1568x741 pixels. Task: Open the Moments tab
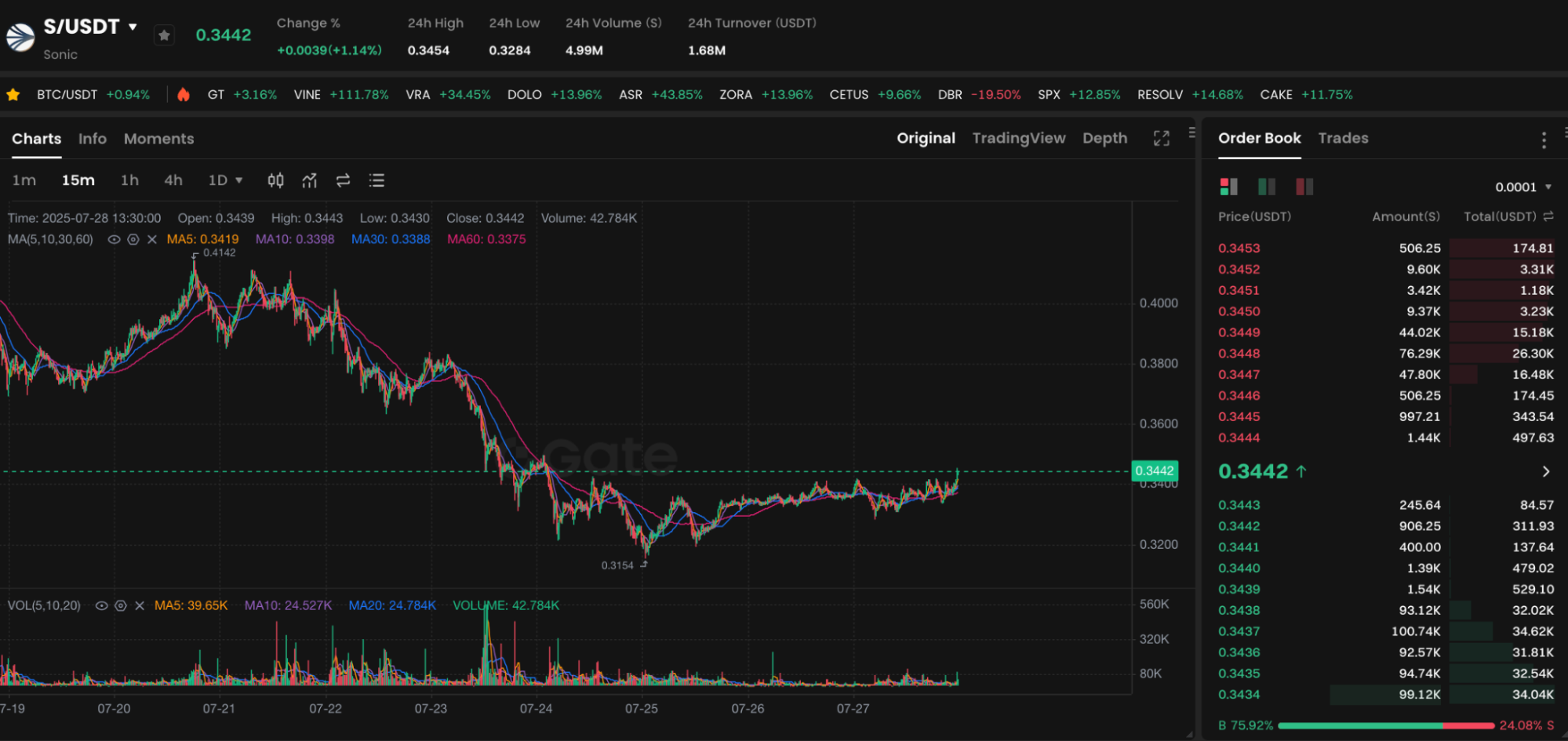click(158, 139)
